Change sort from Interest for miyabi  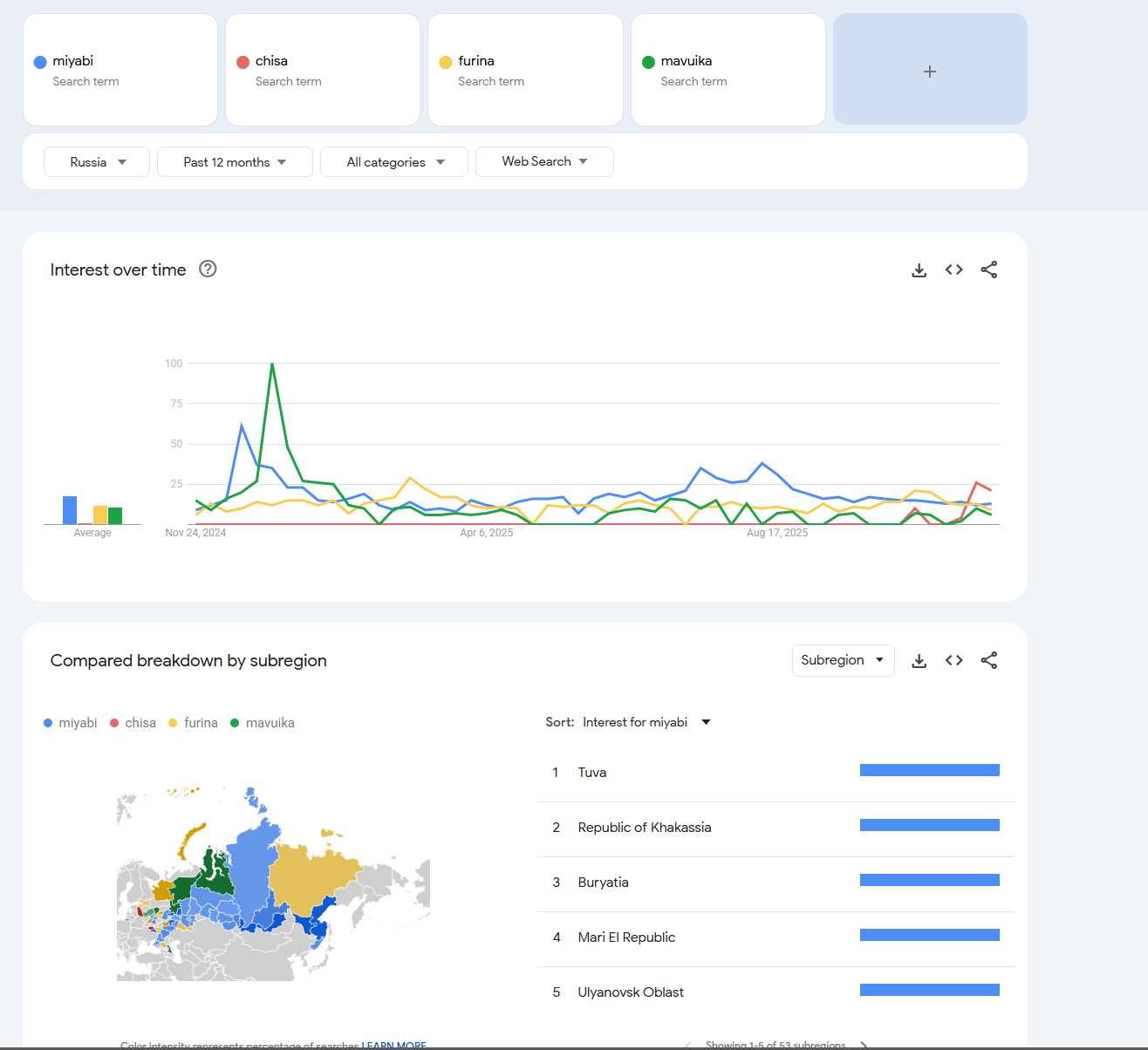click(646, 722)
